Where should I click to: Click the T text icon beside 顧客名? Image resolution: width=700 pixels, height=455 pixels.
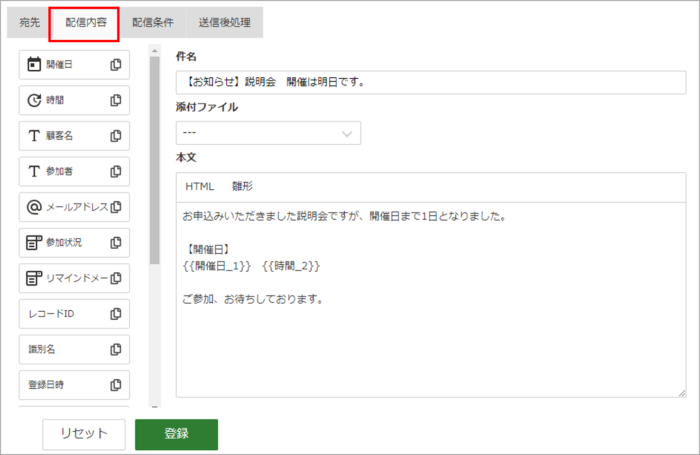click(x=34, y=136)
